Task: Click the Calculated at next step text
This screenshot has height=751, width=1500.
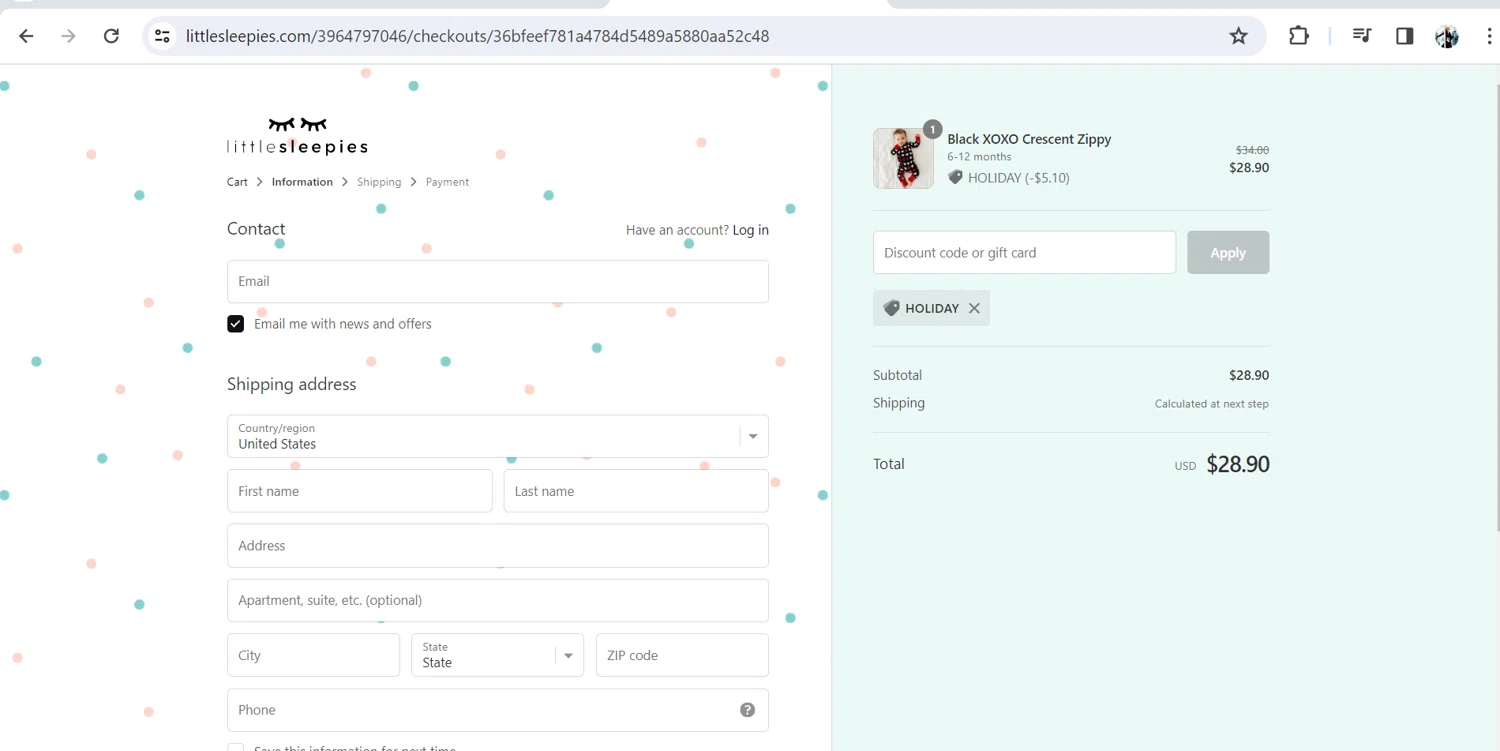Action: click(1212, 404)
